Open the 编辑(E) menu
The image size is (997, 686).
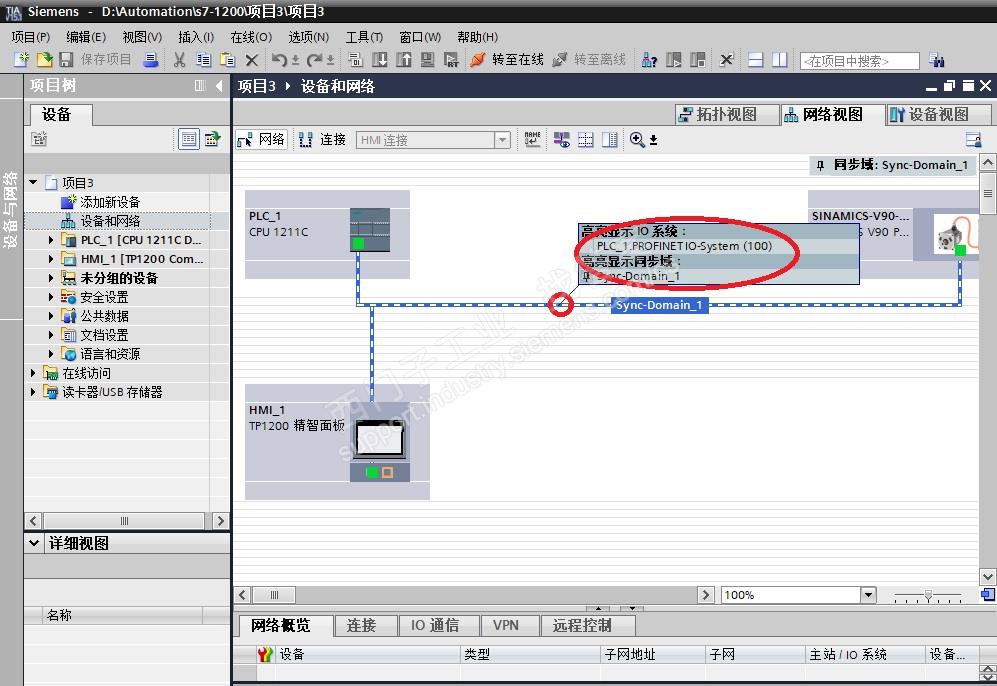pyautogui.click(x=86, y=37)
